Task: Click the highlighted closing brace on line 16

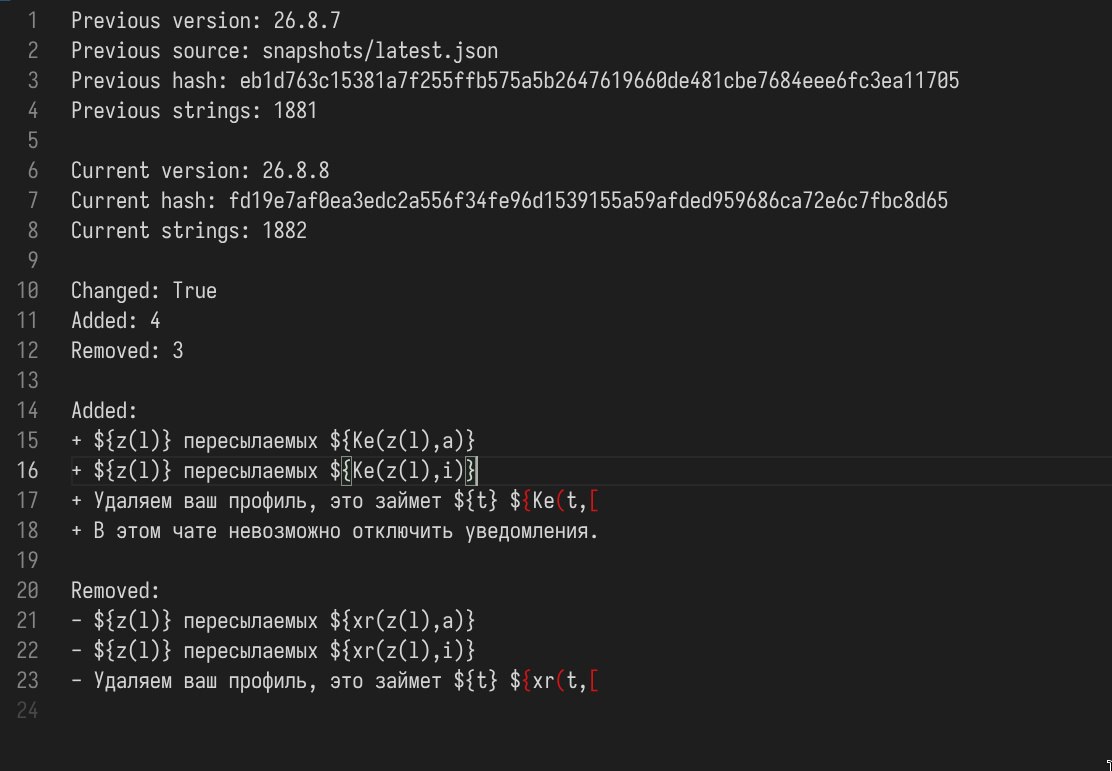Action: tap(470, 470)
